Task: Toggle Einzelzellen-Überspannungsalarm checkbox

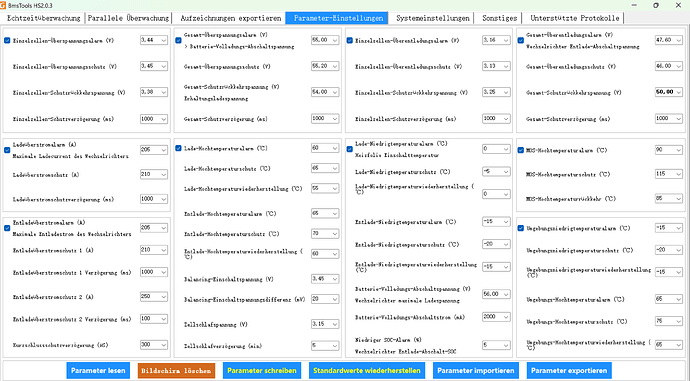Action: 7,40
